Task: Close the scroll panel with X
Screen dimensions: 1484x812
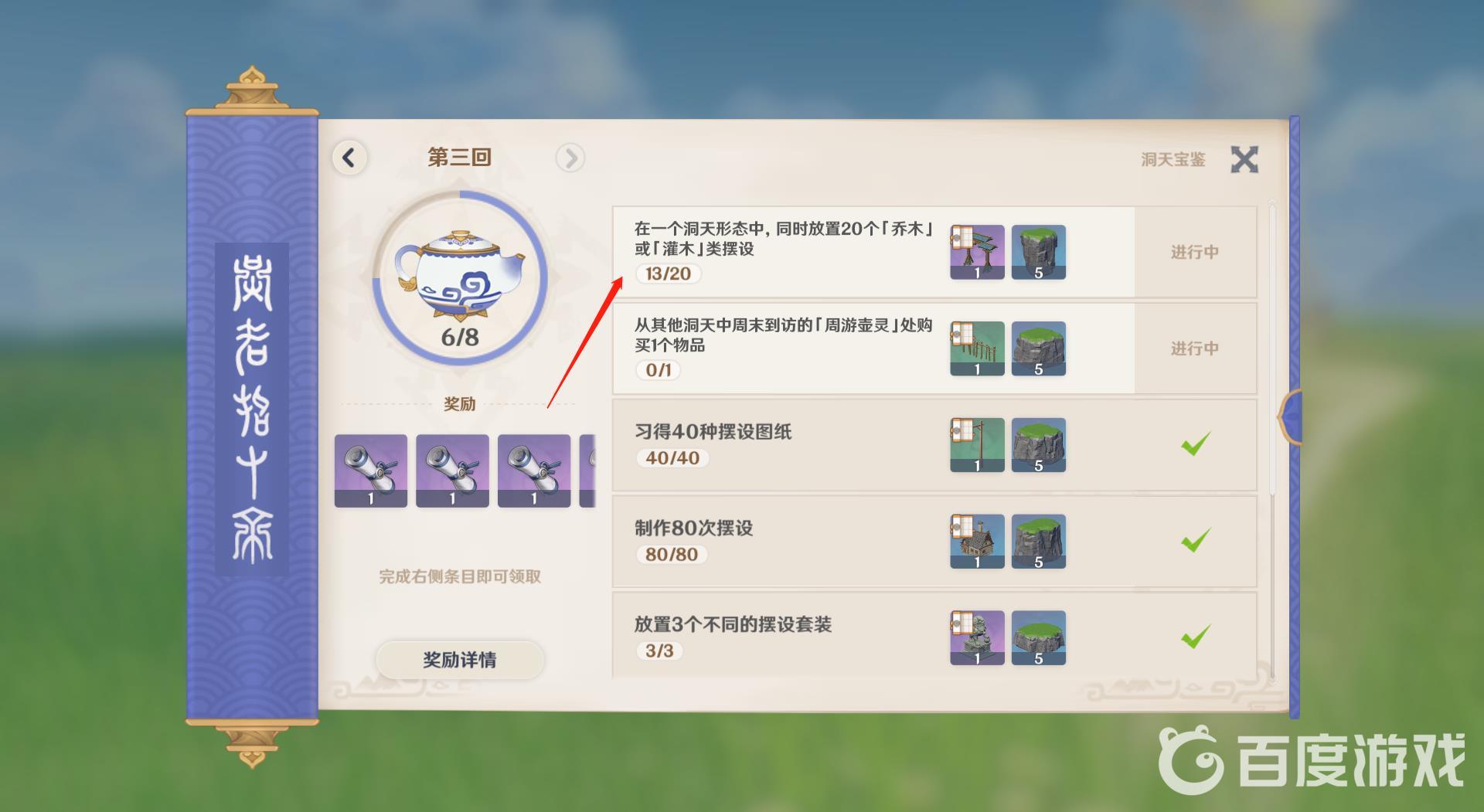Action: 1244,159
